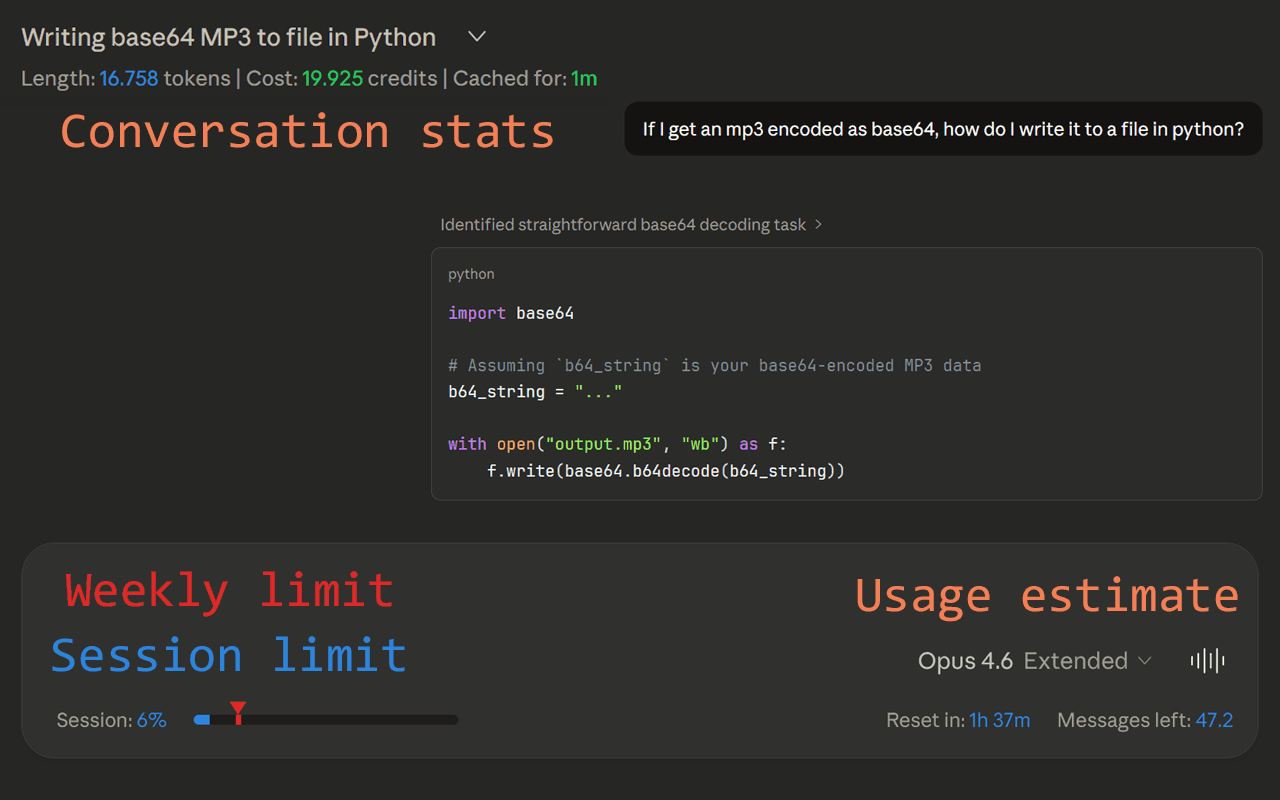Click the user message about mp3 base64
The image size is (1280, 800).
pyautogui.click(x=943, y=129)
